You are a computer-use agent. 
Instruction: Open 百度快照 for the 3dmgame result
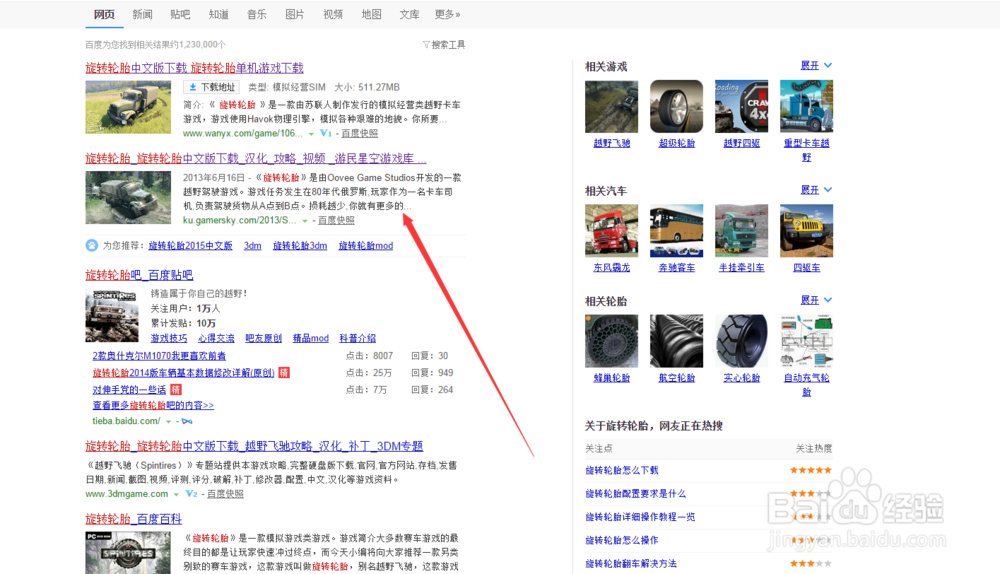point(225,494)
